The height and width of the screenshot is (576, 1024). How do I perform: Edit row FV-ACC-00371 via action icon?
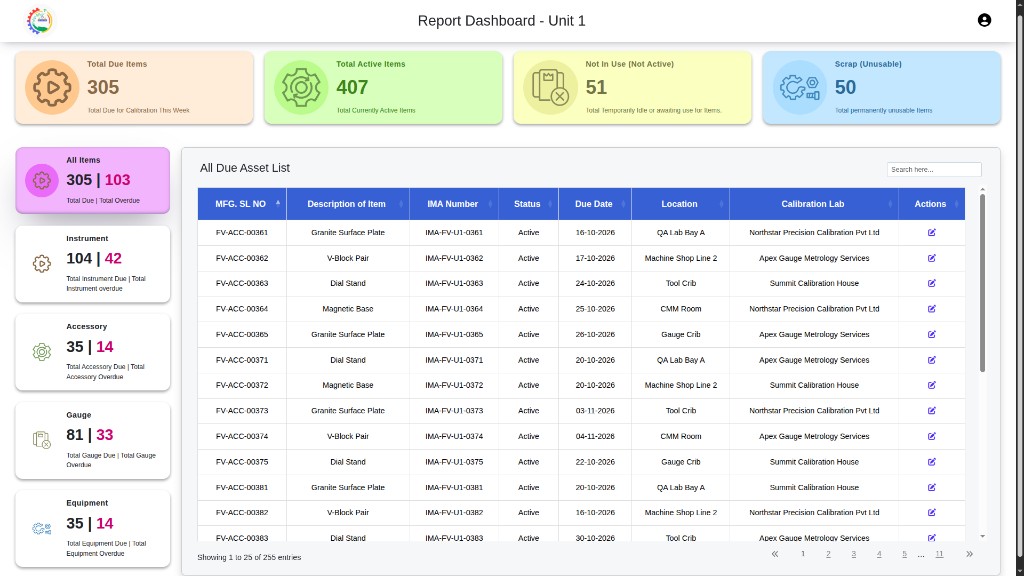point(932,360)
